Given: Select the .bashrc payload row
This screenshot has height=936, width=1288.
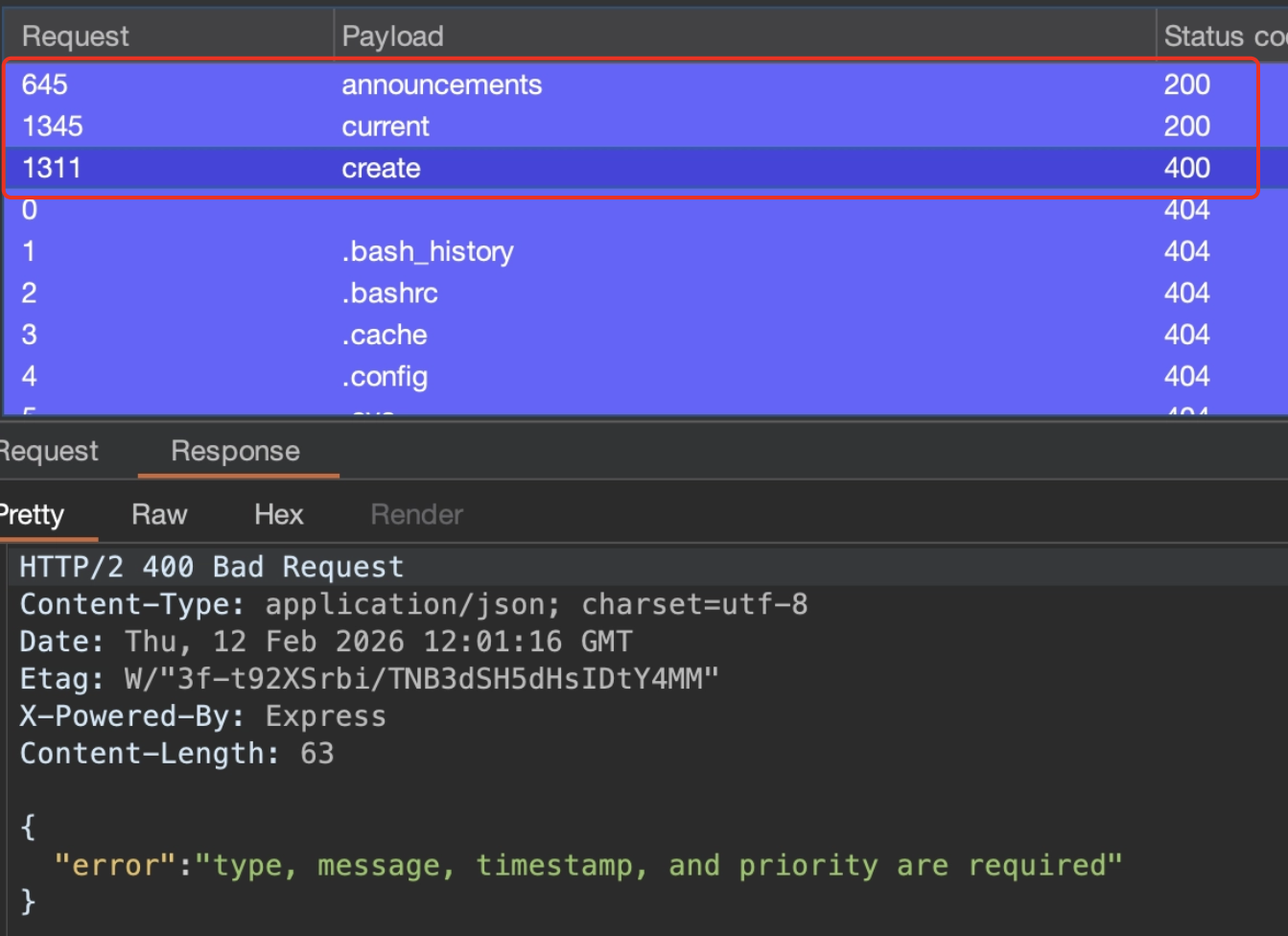Looking at the screenshot, I should 389,293.
